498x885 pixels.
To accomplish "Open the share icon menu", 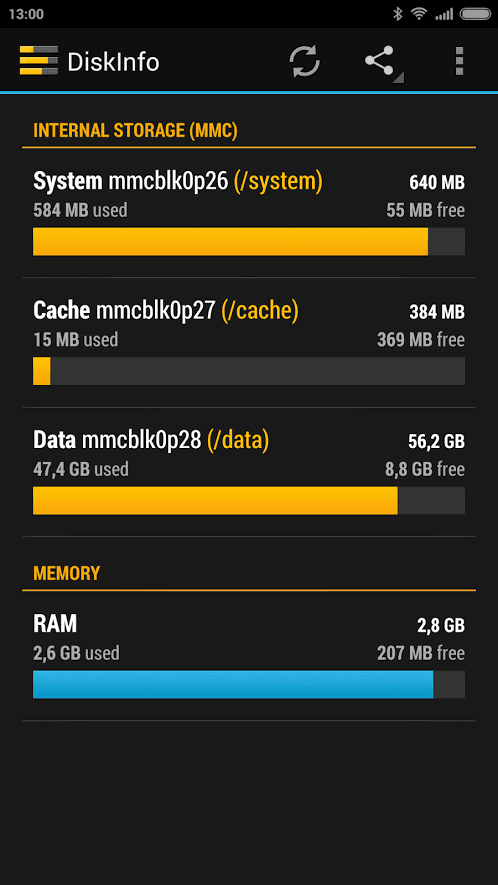I will [382, 61].
